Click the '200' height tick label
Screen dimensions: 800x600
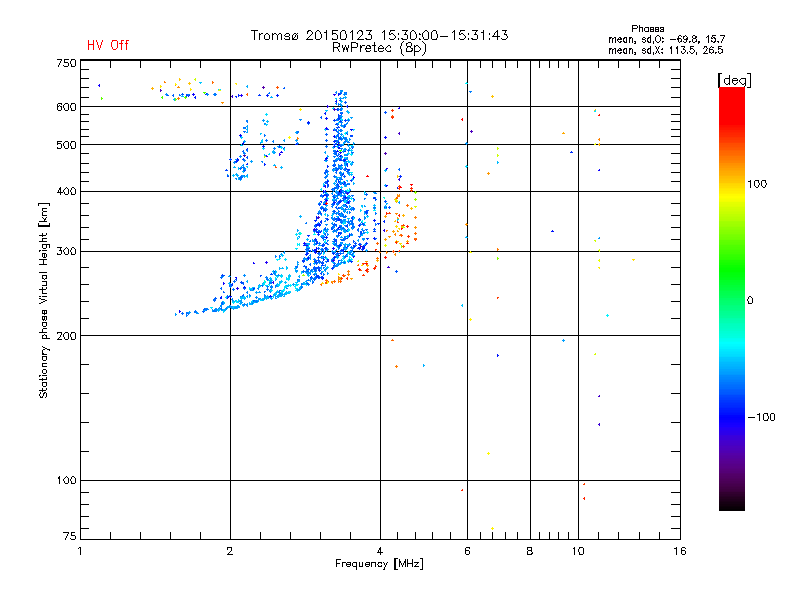(66, 336)
